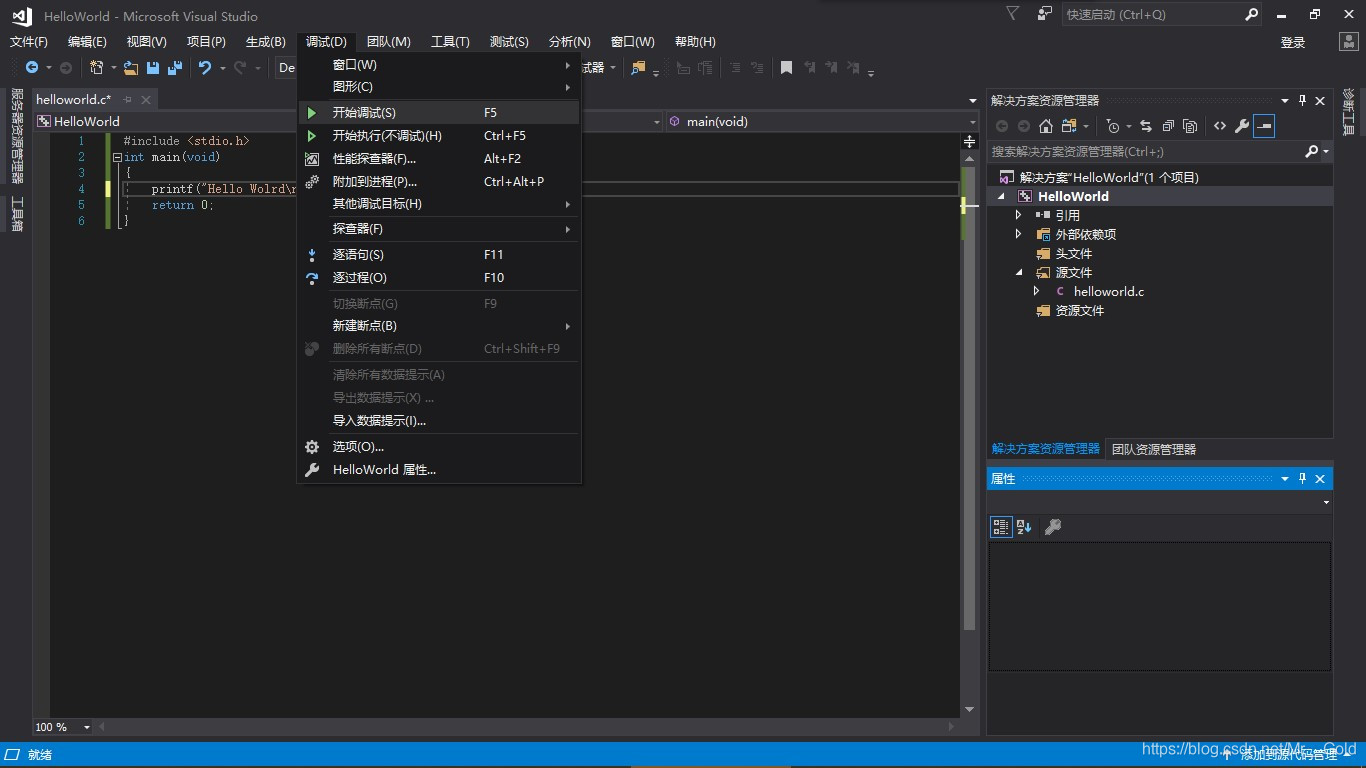Select 开始执行(不调试) menu item
Image resolution: width=1366 pixels, height=768 pixels.
(439, 136)
